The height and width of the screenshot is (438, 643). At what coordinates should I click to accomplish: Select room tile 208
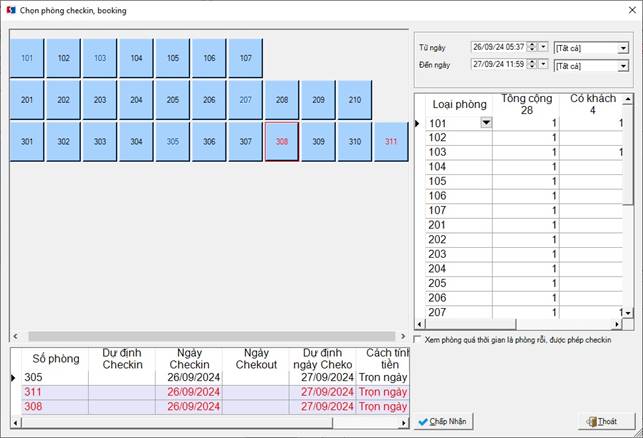click(x=282, y=100)
